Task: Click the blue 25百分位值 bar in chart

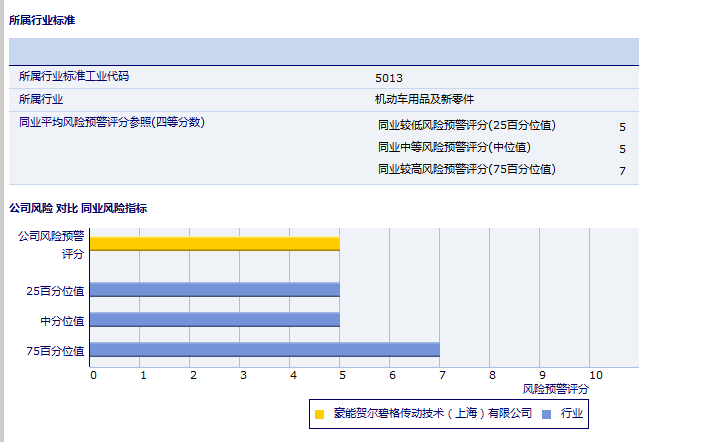Action: point(215,290)
